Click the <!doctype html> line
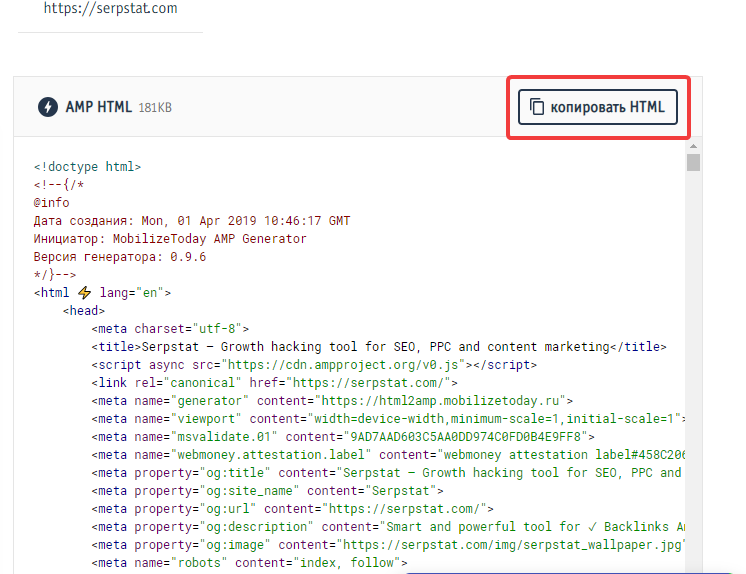746x574 pixels. point(87,167)
